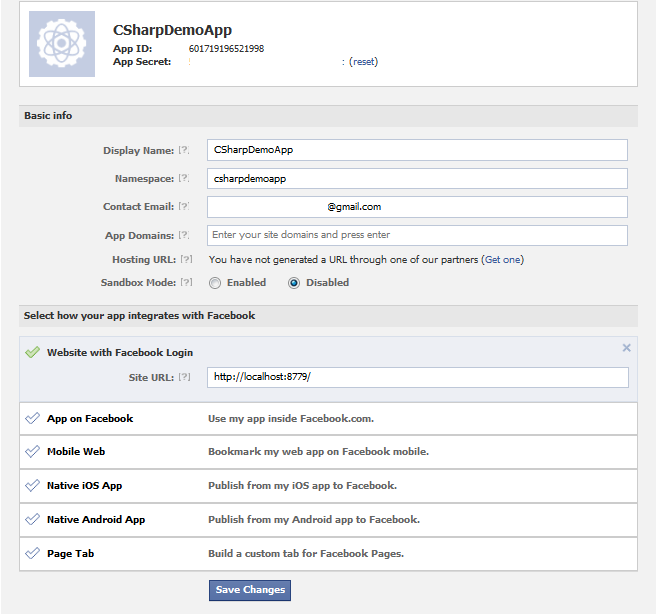Viewport: 657px width, 614px height.
Task: Expand the App on Facebook integration row
Action: click(328, 419)
